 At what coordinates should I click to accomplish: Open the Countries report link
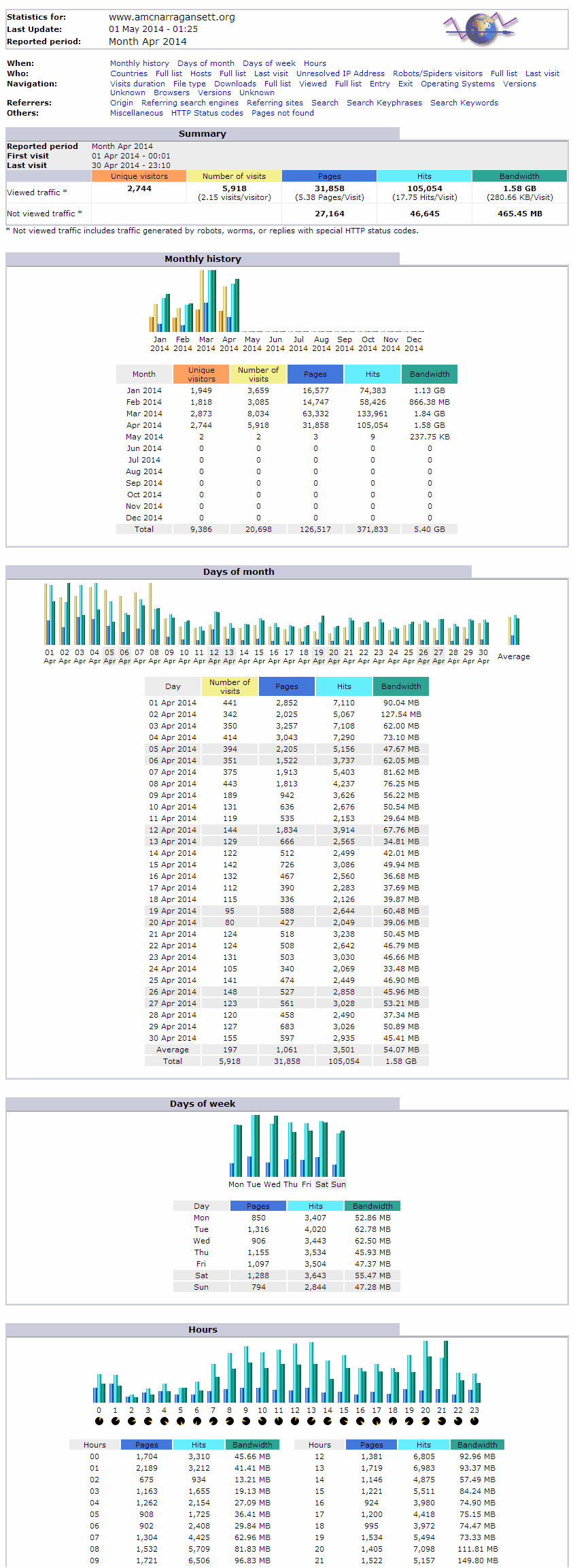point(128,73)
